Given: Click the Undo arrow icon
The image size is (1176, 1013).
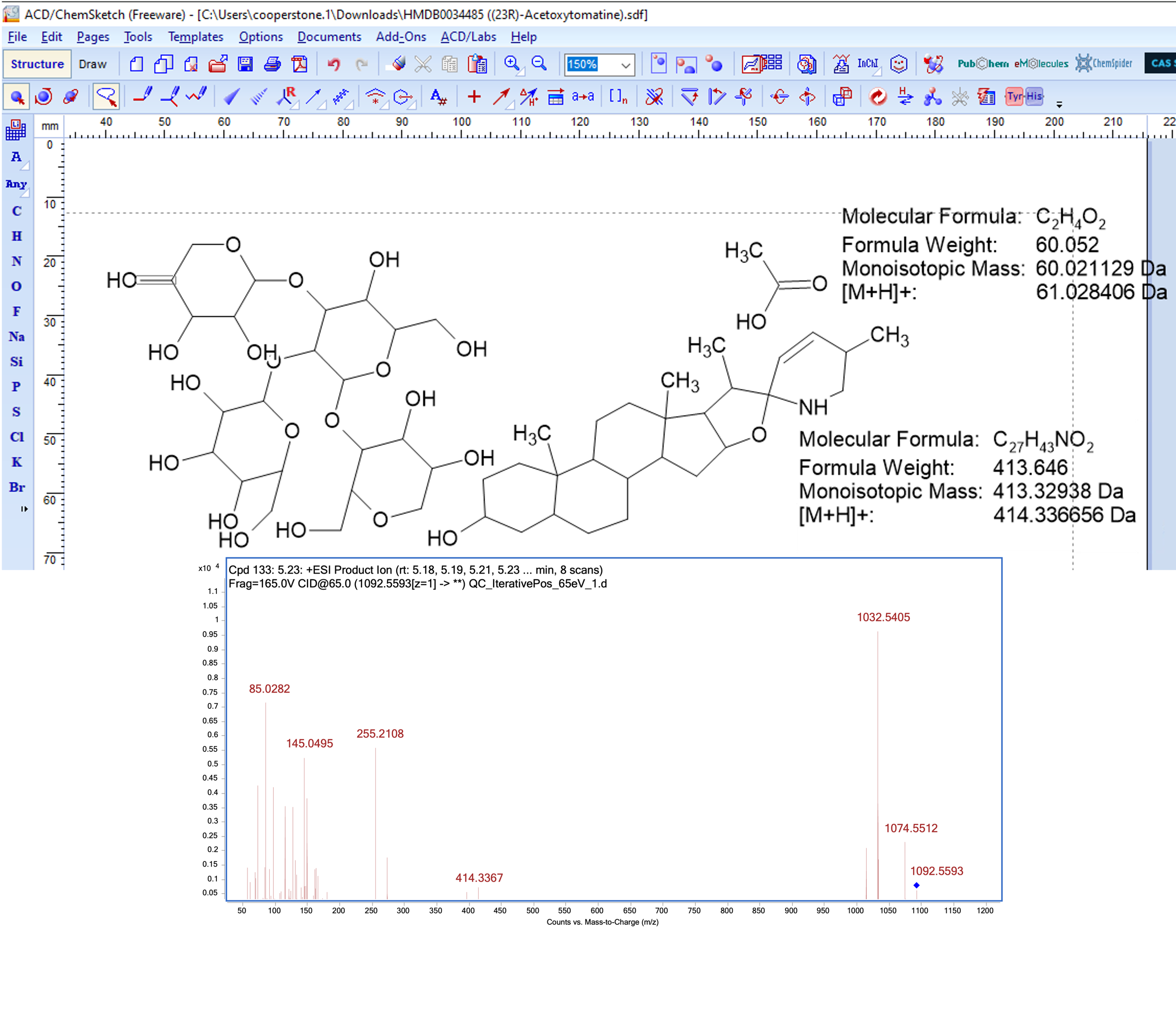Looking at the screenshot, I should [x=334, y=64].
